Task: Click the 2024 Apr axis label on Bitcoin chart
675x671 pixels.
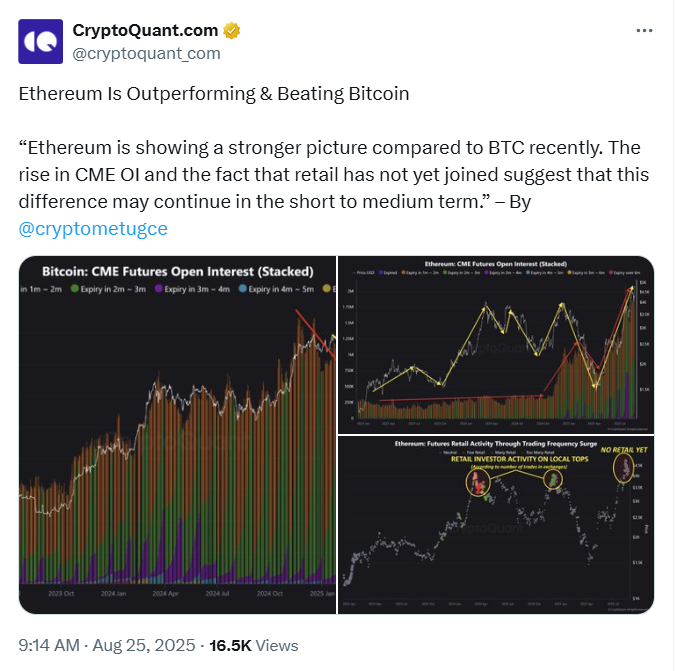Action: (x=165, y=594)
